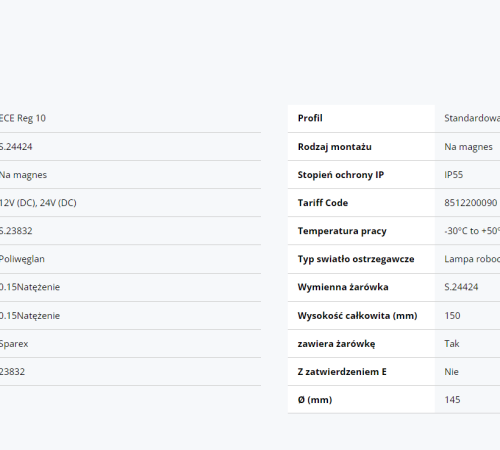Select Typ swiatło ostrzegawcze label
This screenshot has height=450, width=500.
(356, 259)
